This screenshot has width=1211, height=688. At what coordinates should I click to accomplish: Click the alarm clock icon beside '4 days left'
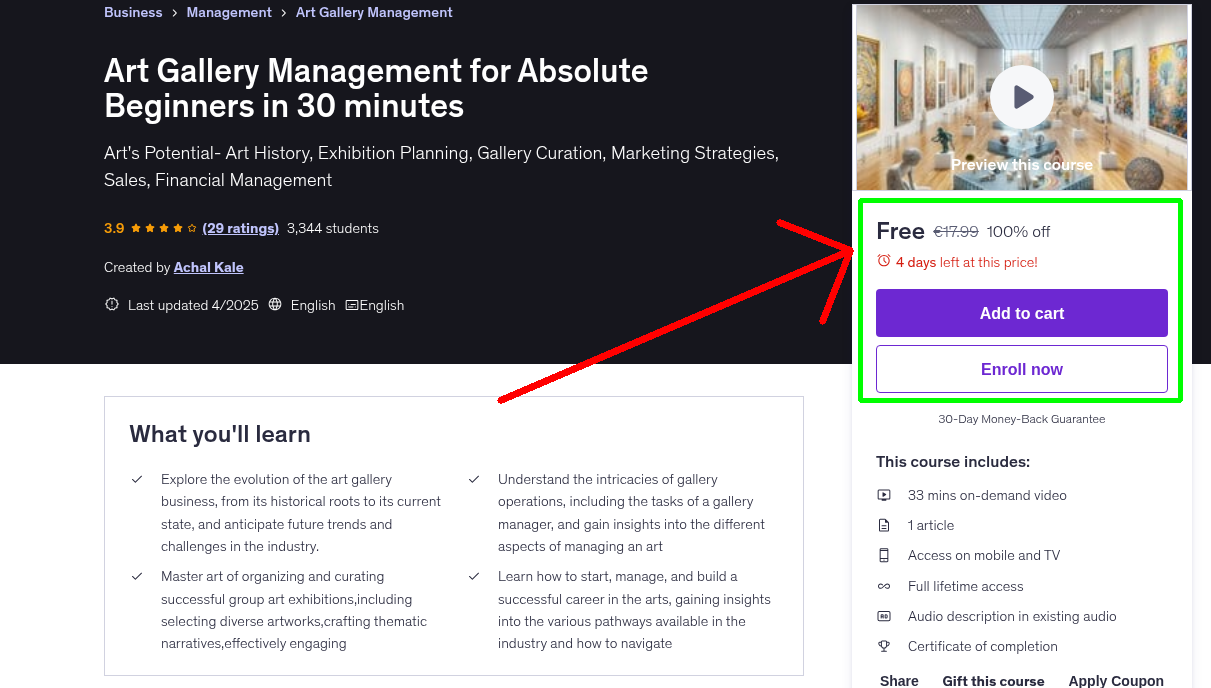[883, 260]
